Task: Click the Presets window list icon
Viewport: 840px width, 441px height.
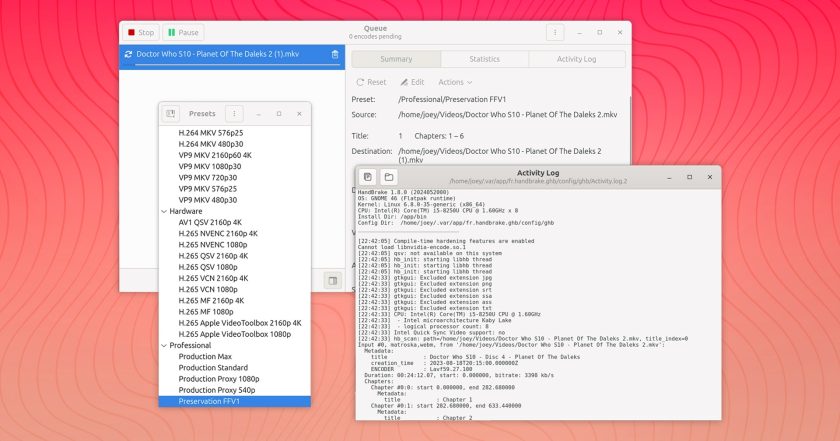Action: pyautogui.click(x=170, y=114)
